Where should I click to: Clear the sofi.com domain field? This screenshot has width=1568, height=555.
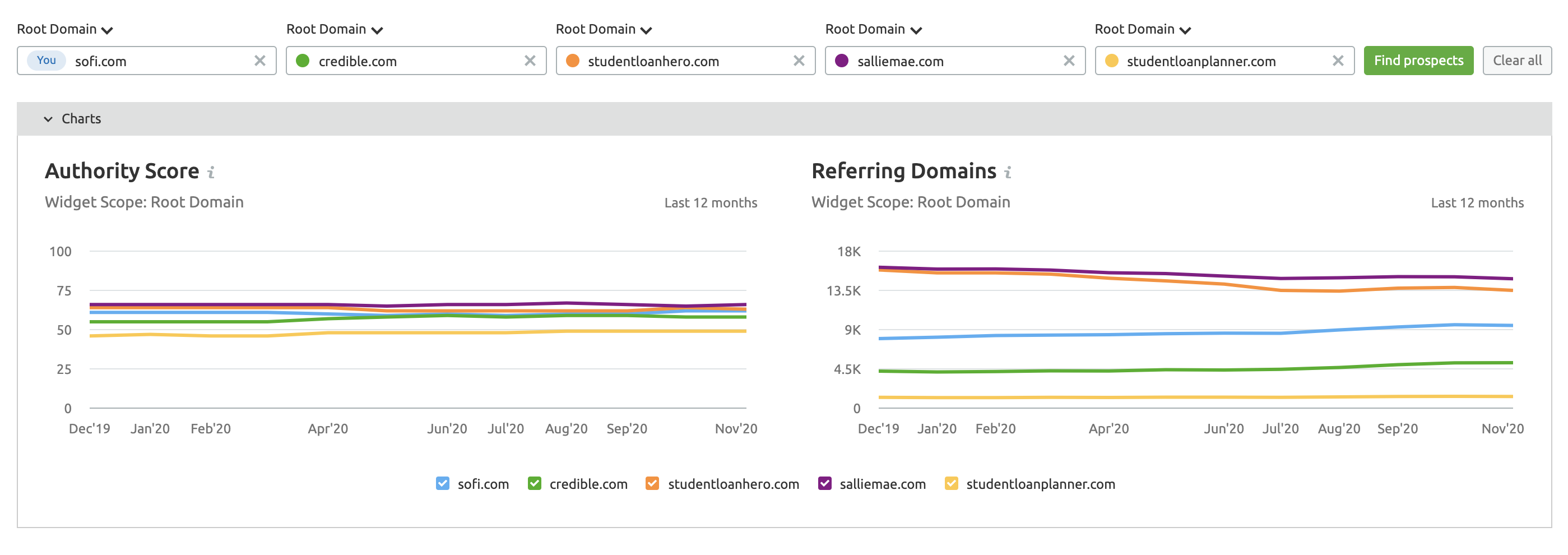point(260,61)
